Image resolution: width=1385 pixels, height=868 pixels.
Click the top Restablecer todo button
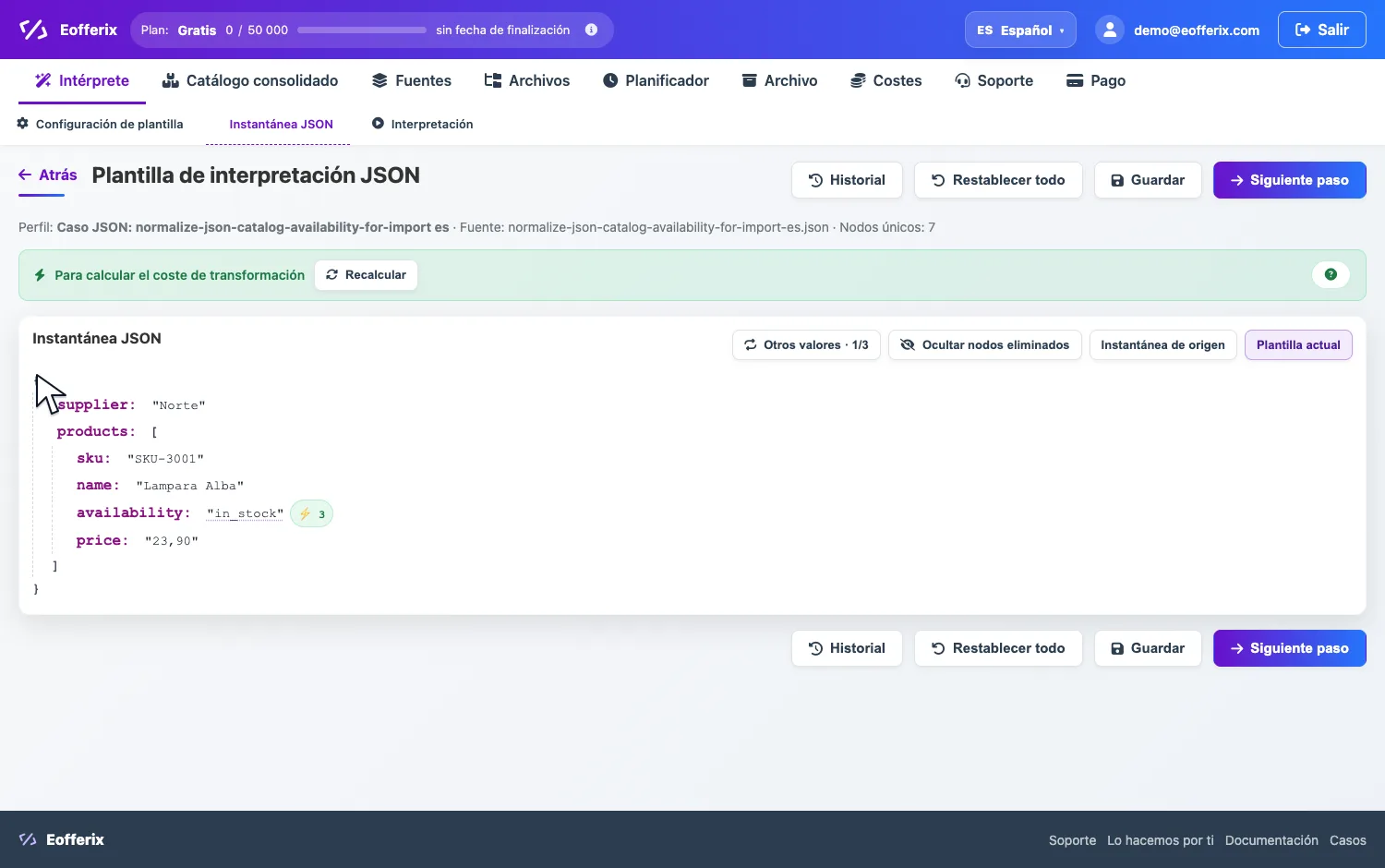coord(998,180)
